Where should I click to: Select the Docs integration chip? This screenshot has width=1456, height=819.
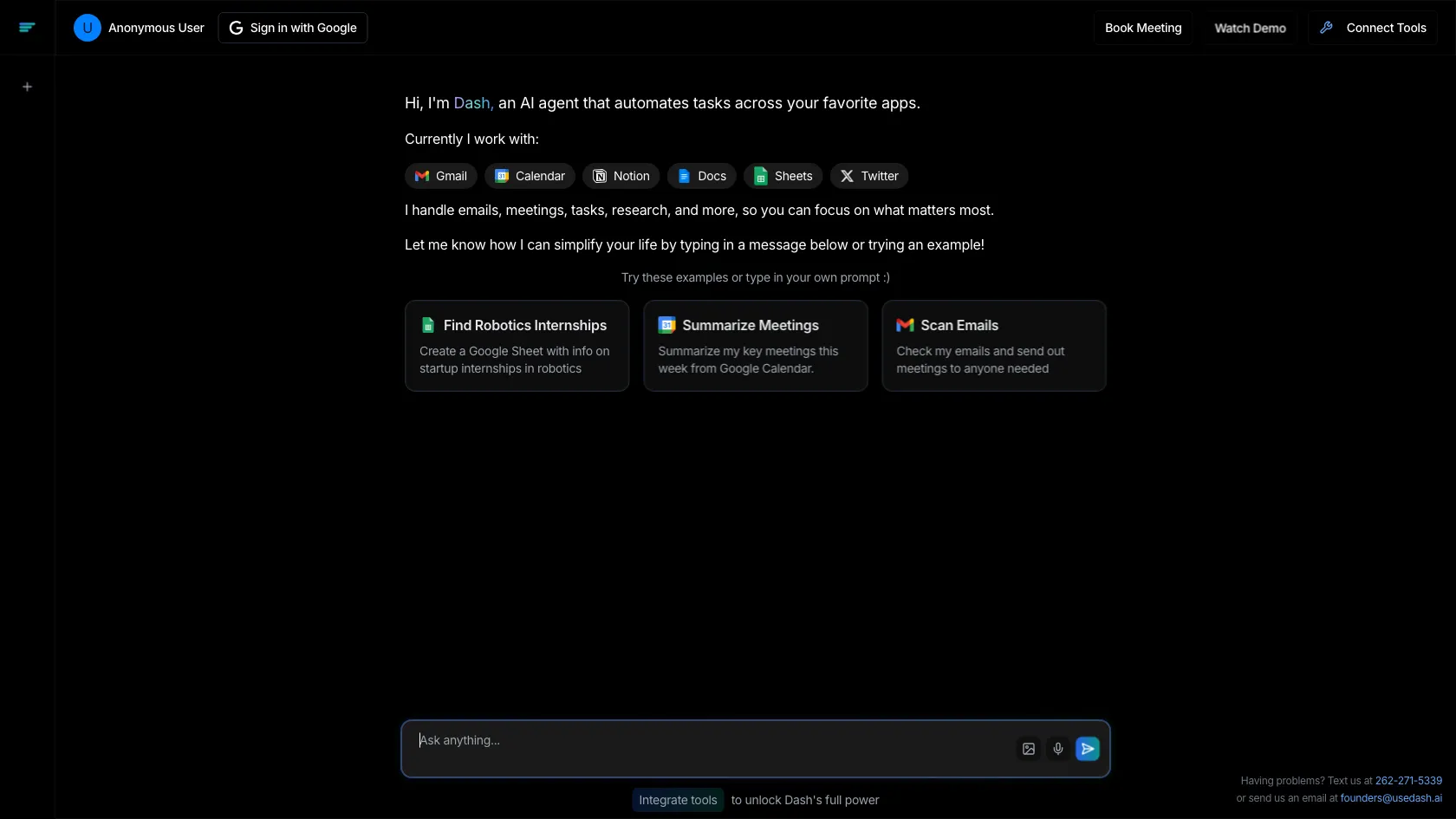[701, 176]
